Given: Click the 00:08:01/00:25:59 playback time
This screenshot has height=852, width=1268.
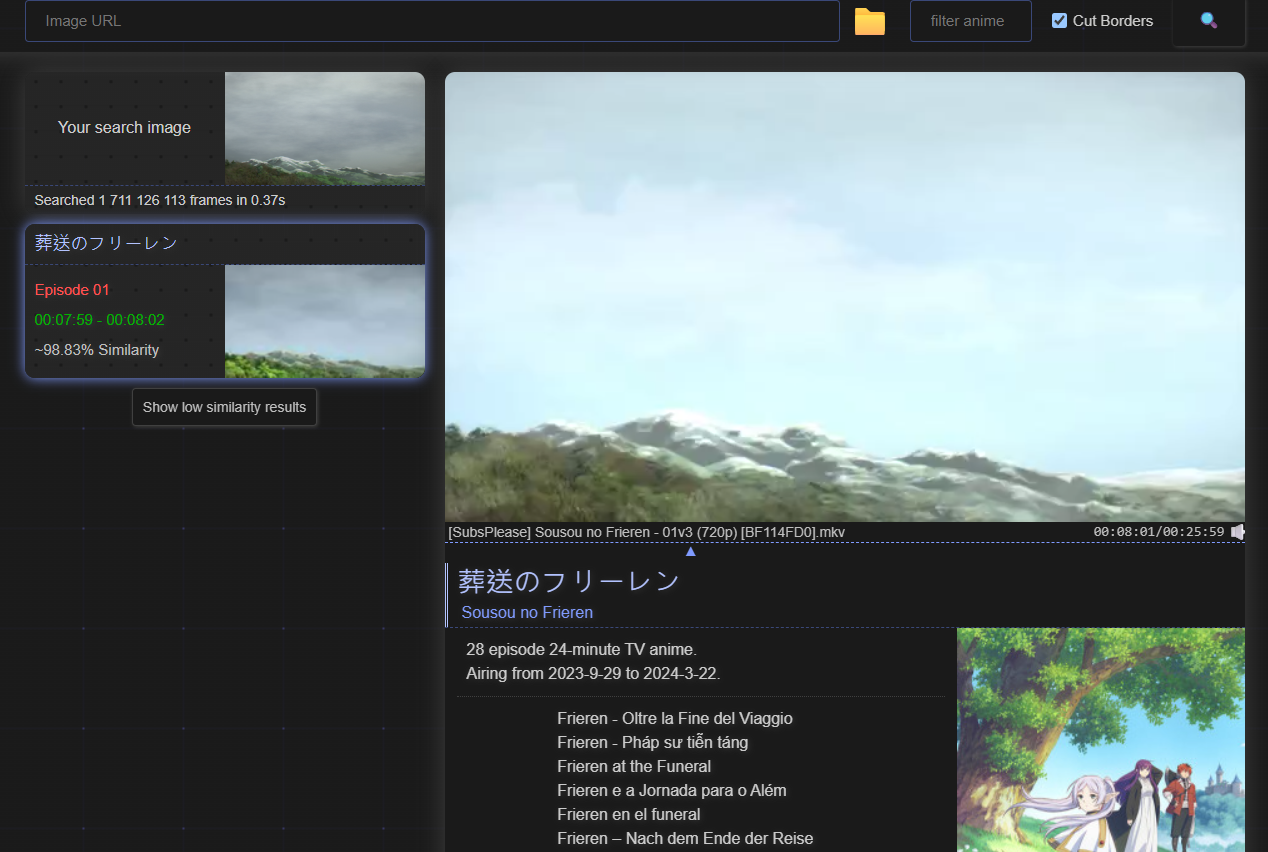Looking at the screenshot, I should 1159,532.
